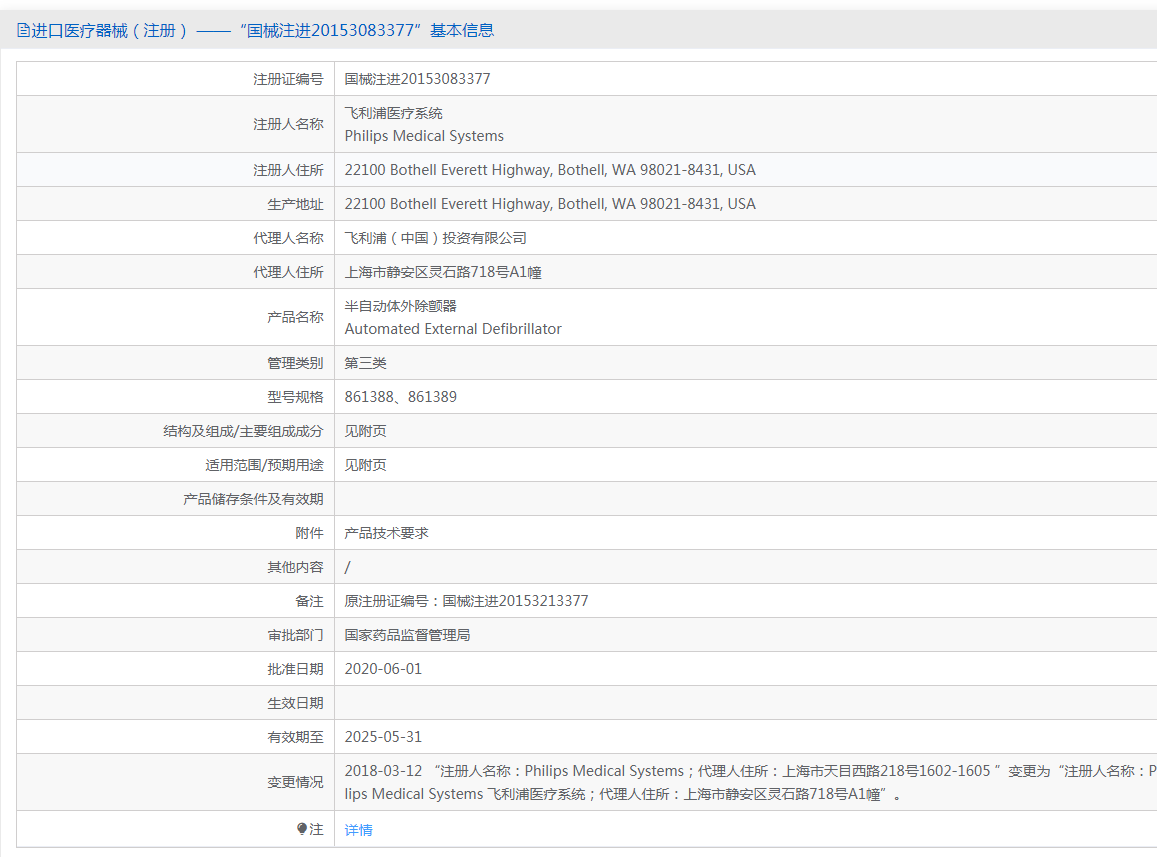Click the 其他内容 label

(295, 567)
